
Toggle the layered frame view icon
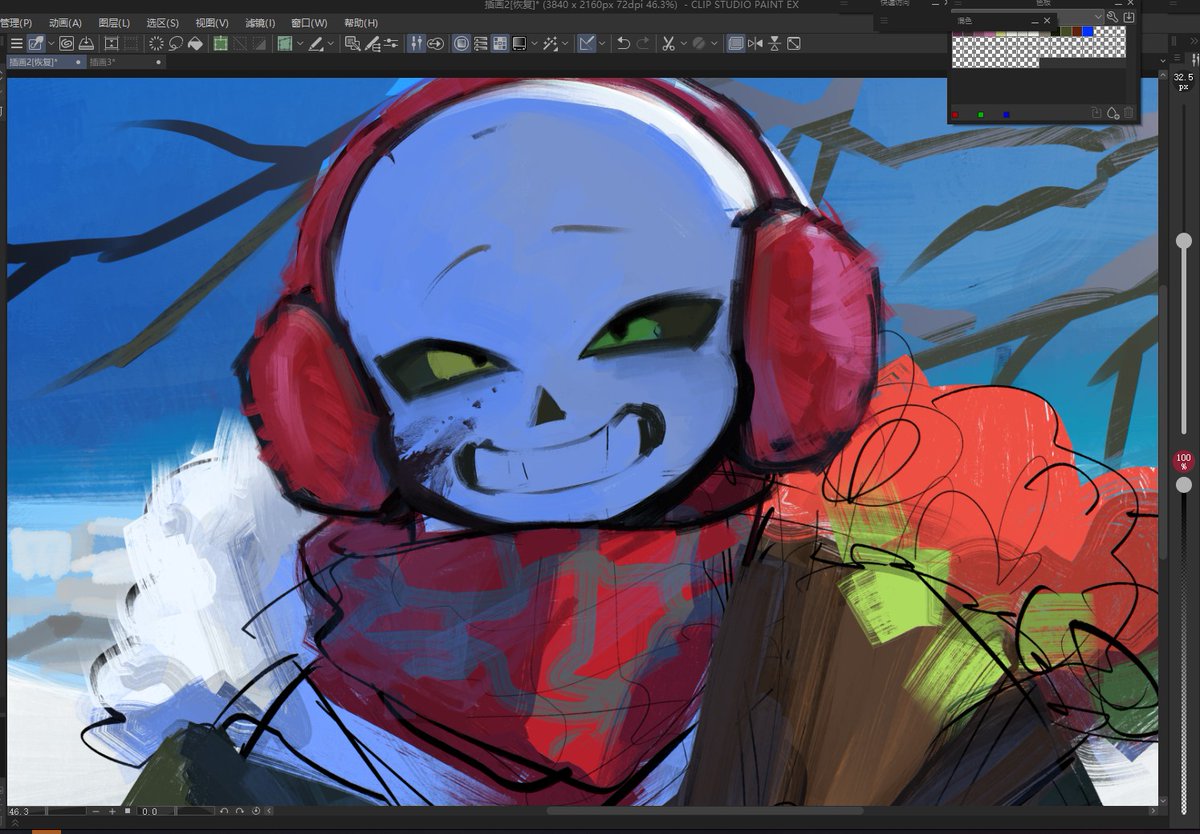click(x=736, y=43)
